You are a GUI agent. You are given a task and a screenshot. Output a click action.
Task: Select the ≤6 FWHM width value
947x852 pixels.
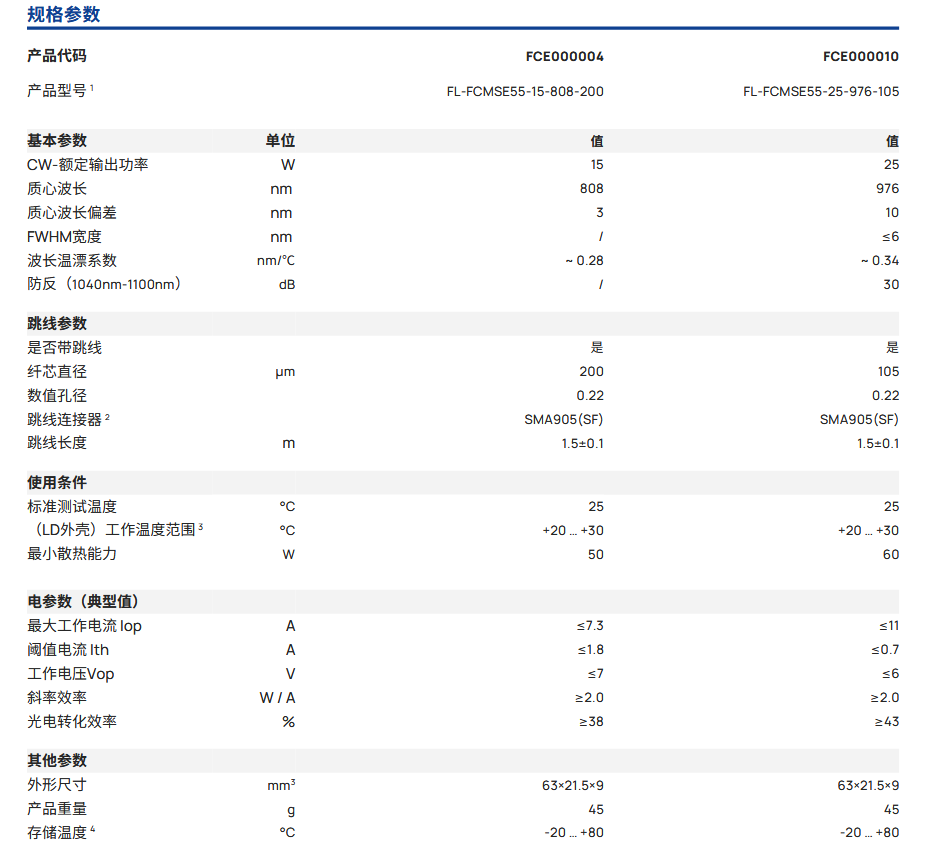pyautogui.click(x=889, y=237)
